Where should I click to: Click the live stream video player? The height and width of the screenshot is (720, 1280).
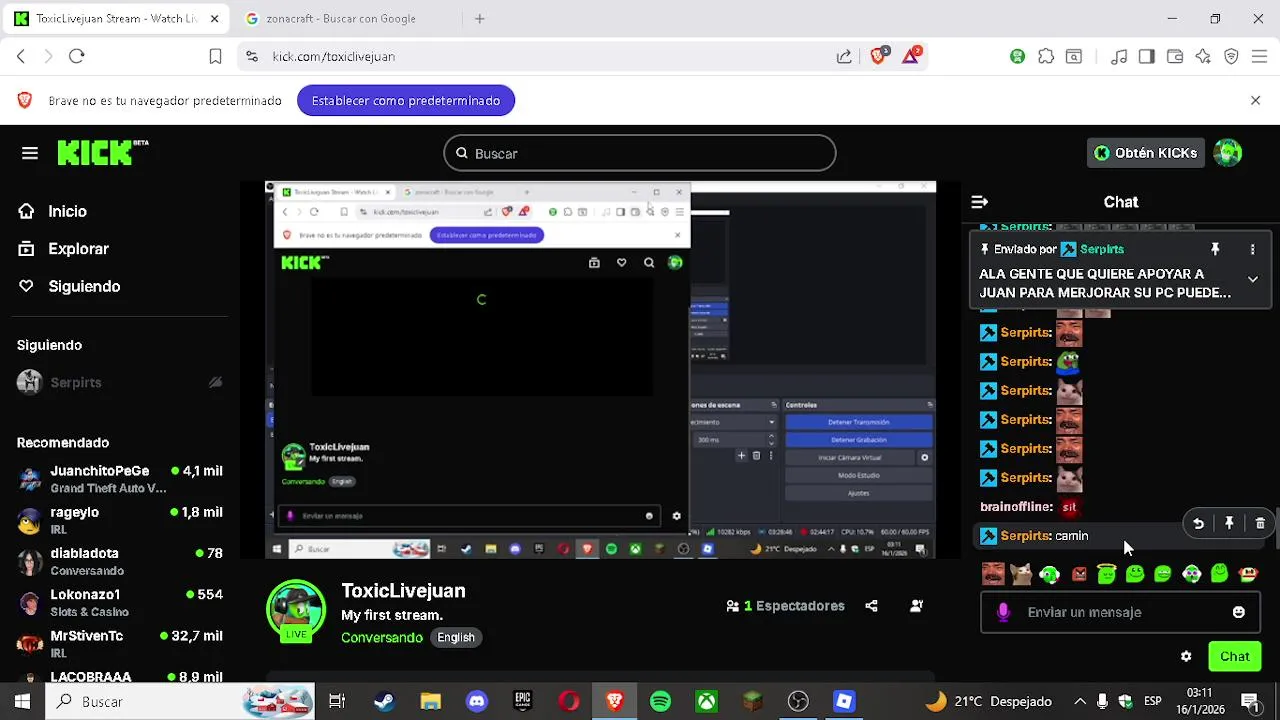pyautogui.click(x=600, y=369)
